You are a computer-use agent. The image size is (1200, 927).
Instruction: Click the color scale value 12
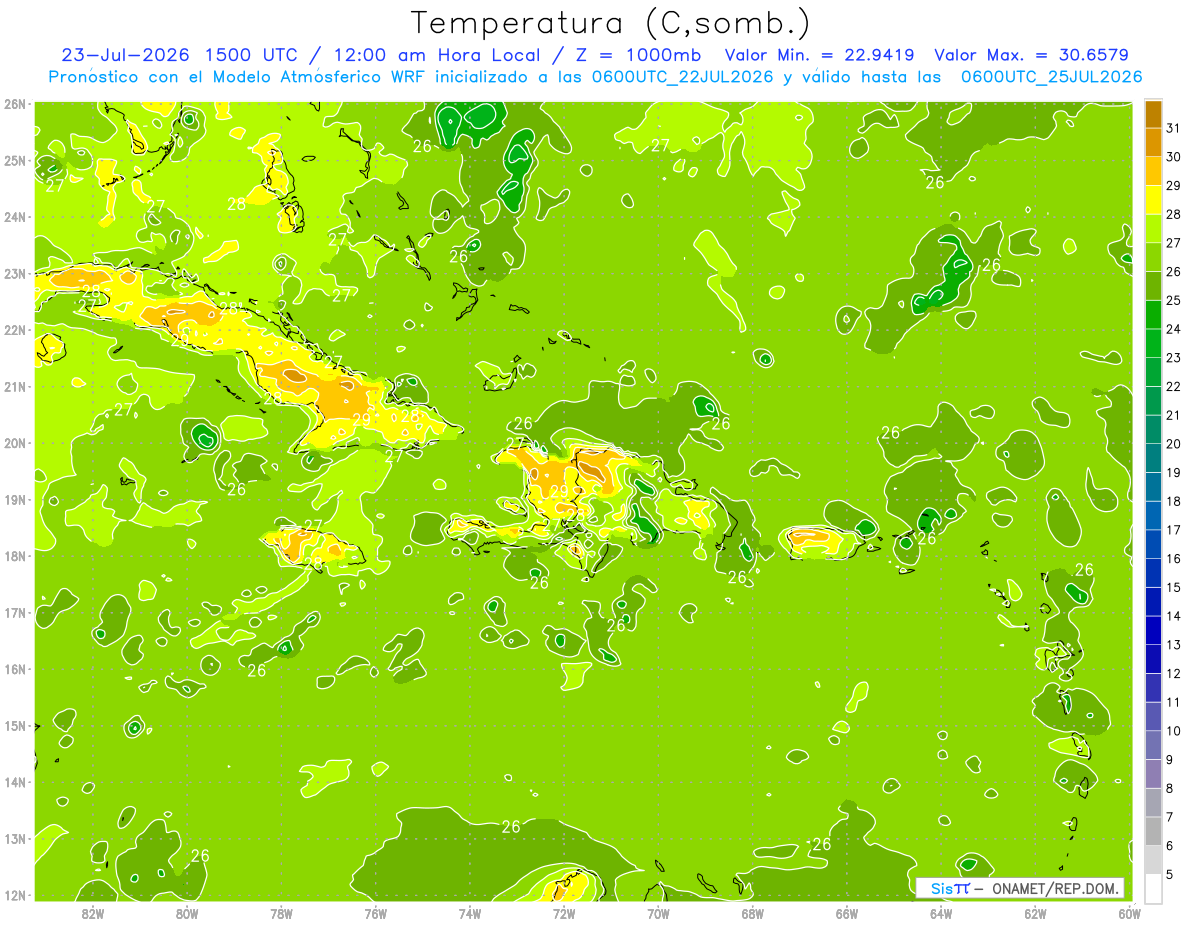pos(1173,673)
